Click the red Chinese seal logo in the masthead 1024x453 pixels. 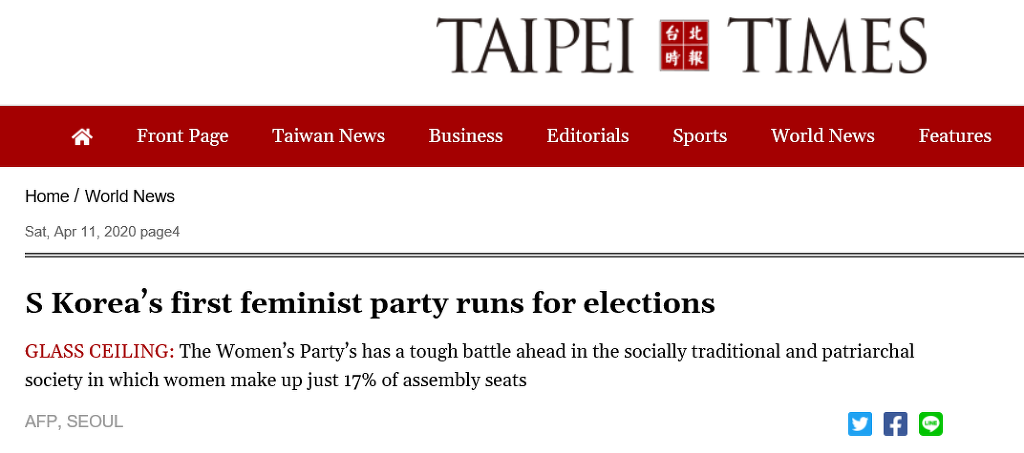[x=684, y=46]
